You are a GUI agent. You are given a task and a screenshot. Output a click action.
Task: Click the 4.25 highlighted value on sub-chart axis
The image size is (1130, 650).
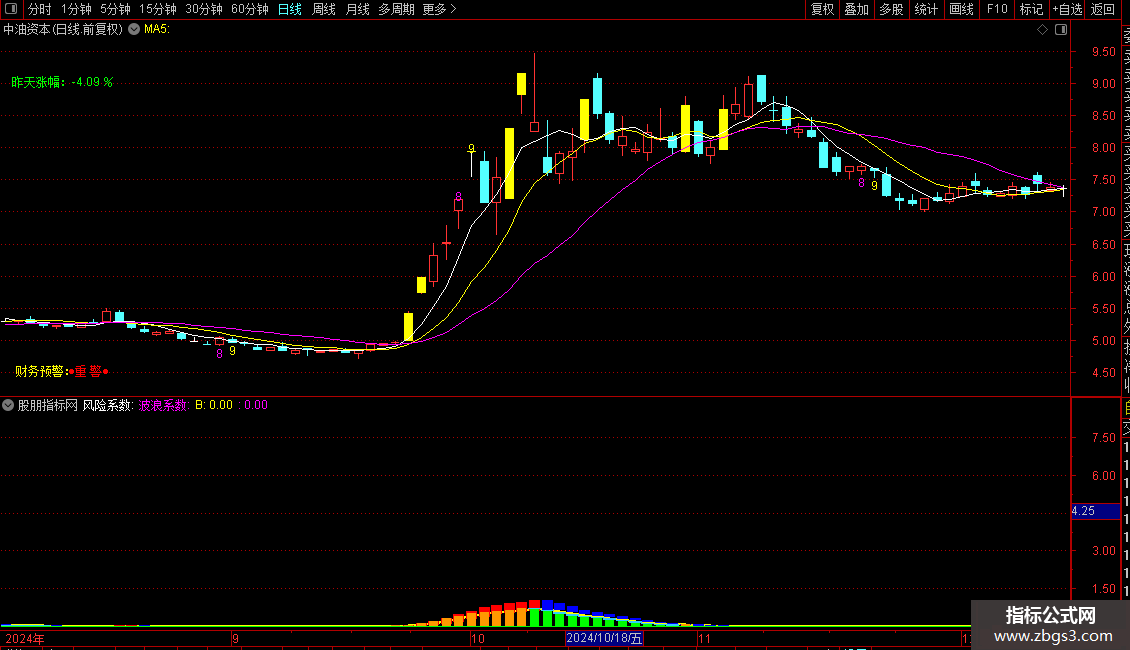1096,511
